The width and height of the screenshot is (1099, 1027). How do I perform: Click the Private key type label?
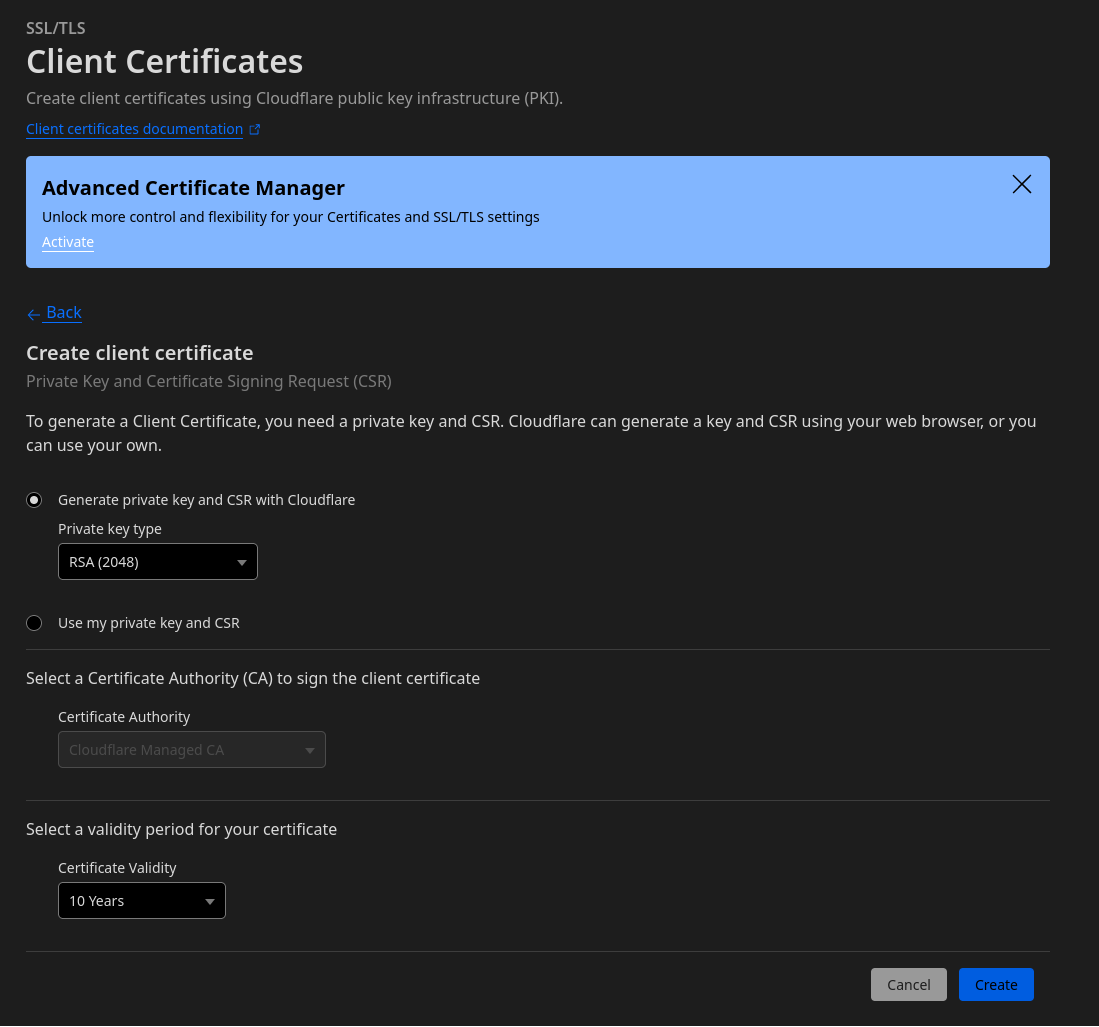(x=110, y=529)
